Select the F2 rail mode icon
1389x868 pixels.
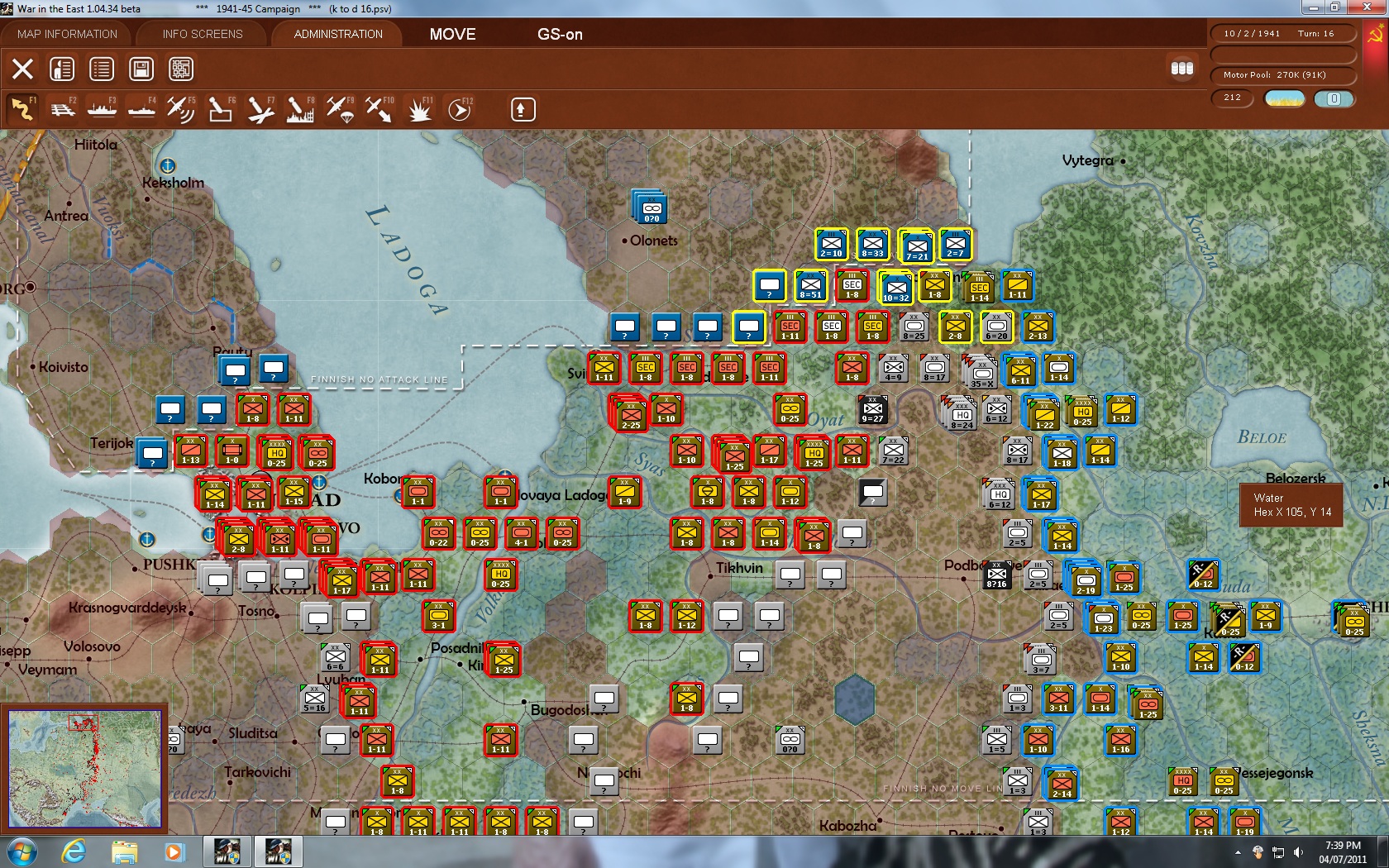click(62, 108)
